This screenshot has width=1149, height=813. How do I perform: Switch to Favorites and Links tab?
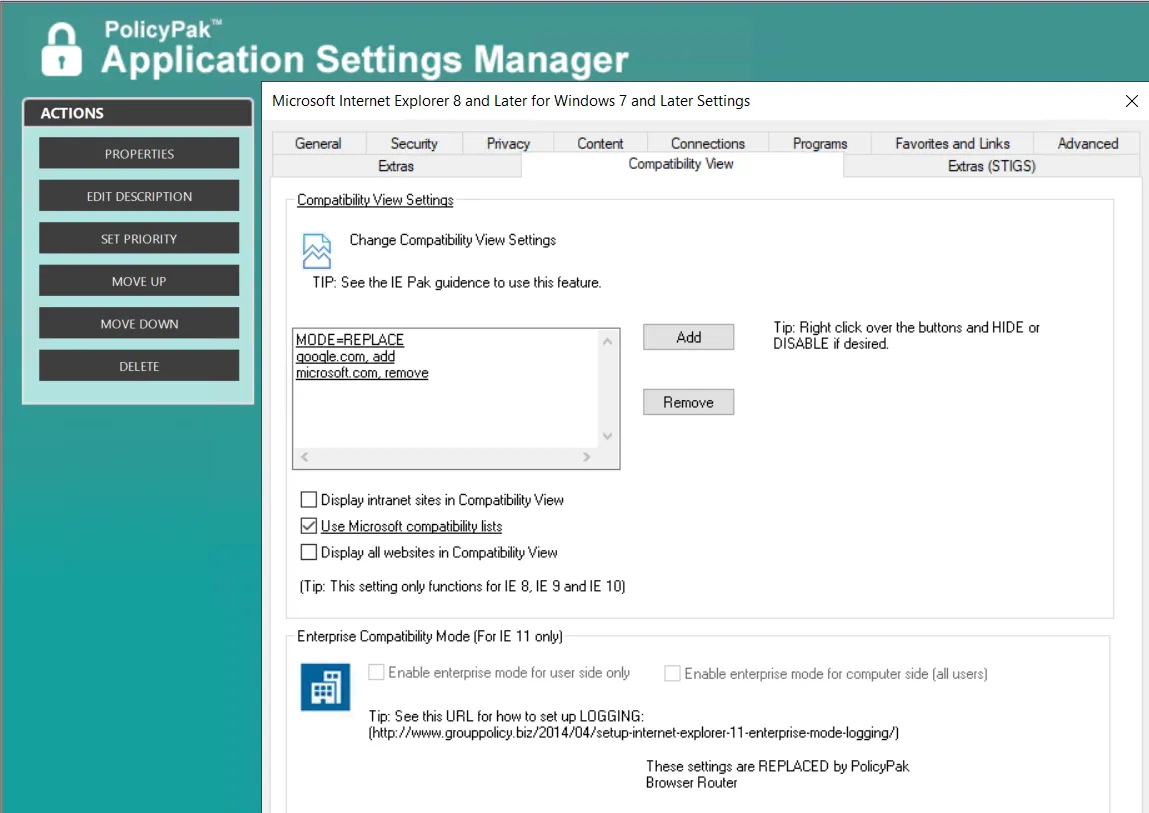click(952, 144)
